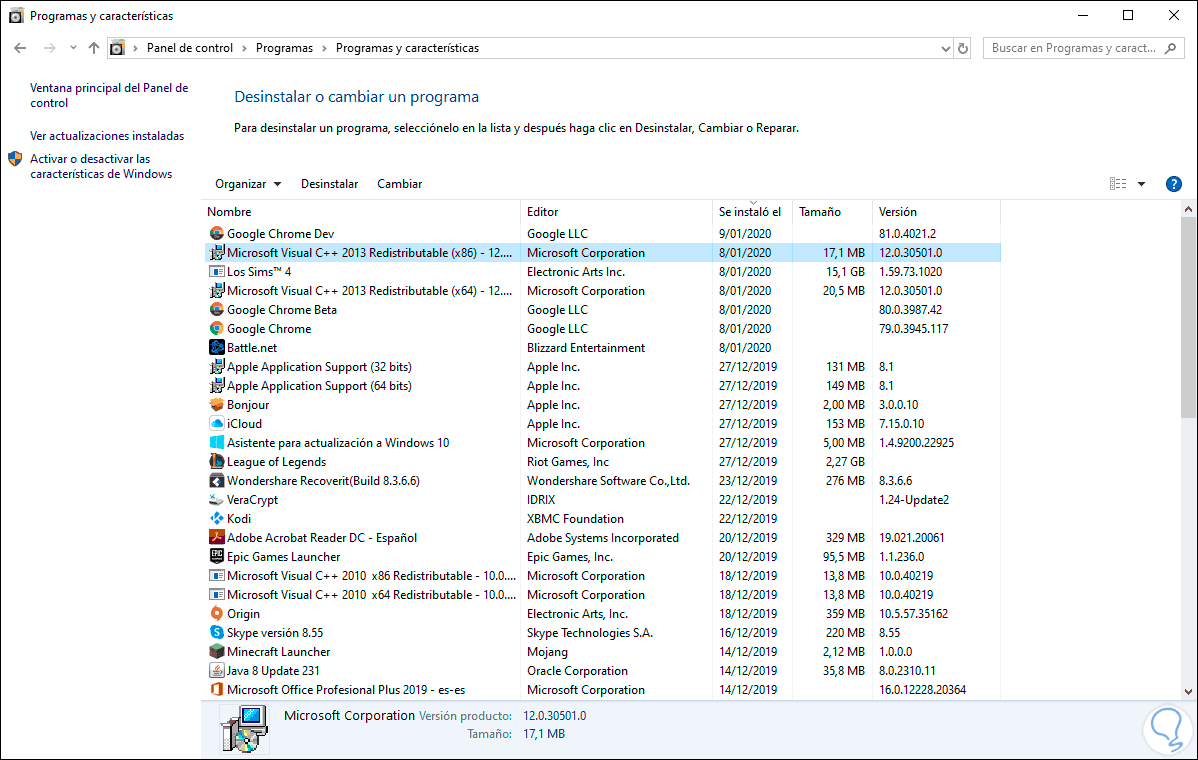Click the Java 8 Update 231 icon
This screenshot has width=1198, height=760.
coord(217,671)
